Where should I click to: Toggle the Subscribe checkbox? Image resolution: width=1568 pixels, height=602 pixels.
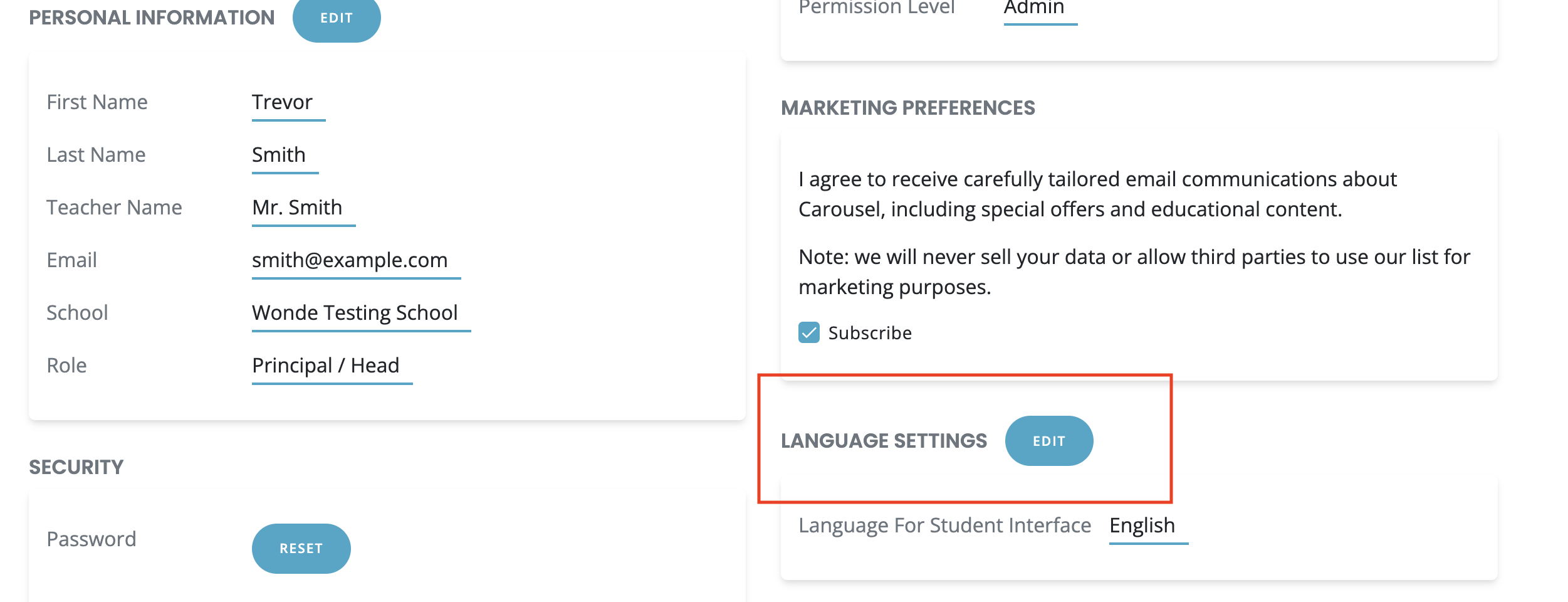808,332
